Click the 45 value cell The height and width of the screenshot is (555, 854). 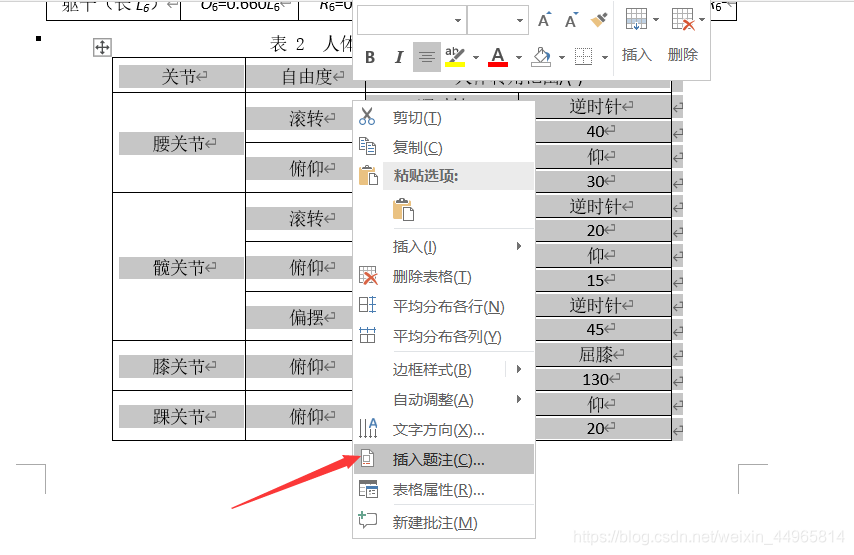coord(602,329)
